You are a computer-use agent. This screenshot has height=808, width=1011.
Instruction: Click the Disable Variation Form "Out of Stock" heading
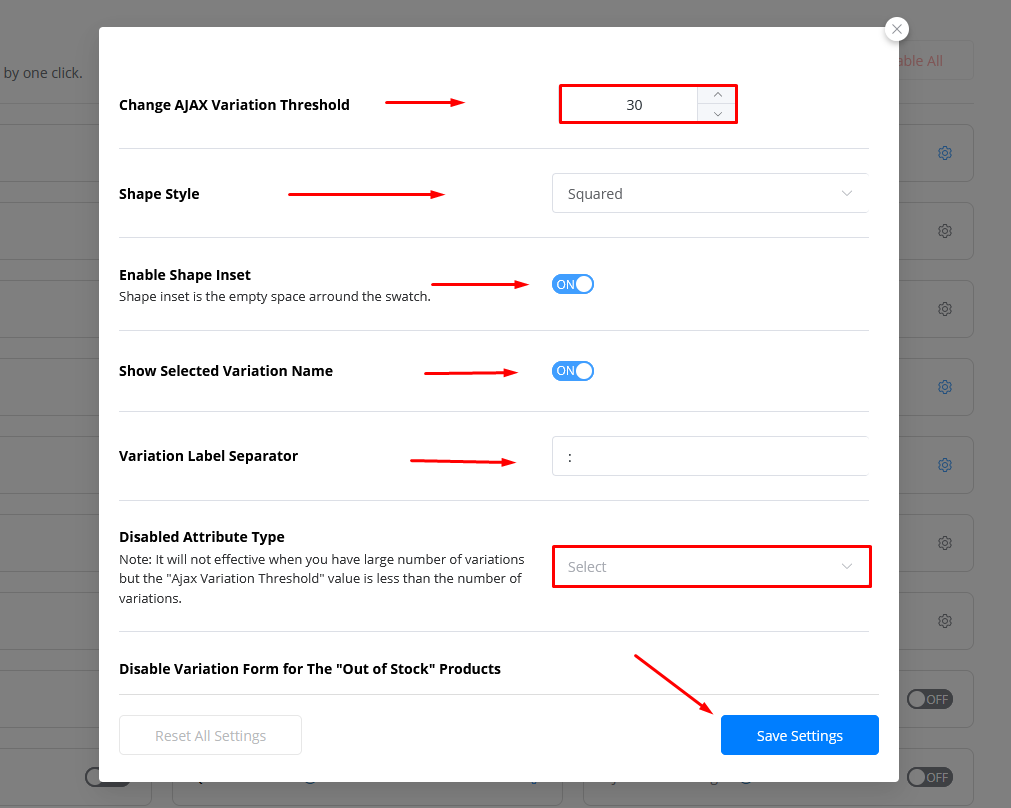(310, 668)
